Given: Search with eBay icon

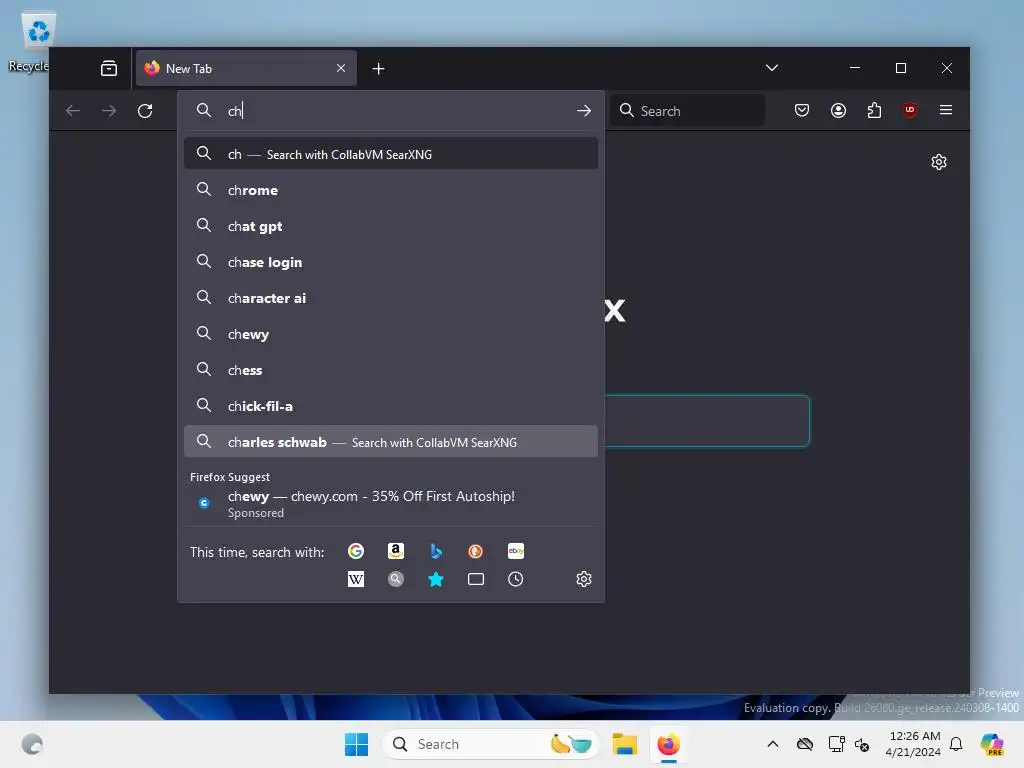Looking at the screenshot, I should [x=516, y=551].
